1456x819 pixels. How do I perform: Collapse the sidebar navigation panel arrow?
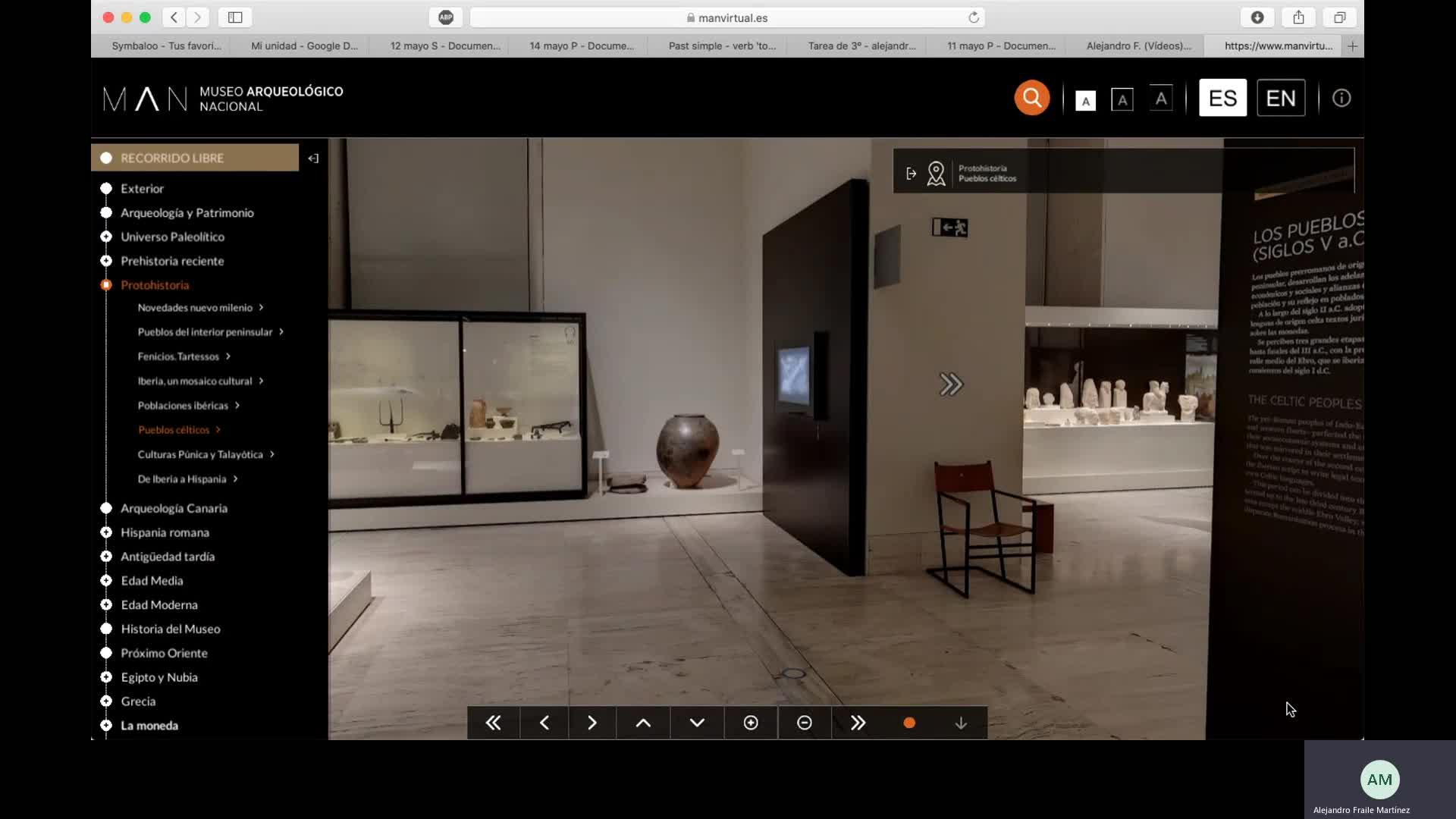tap(313, 158)
